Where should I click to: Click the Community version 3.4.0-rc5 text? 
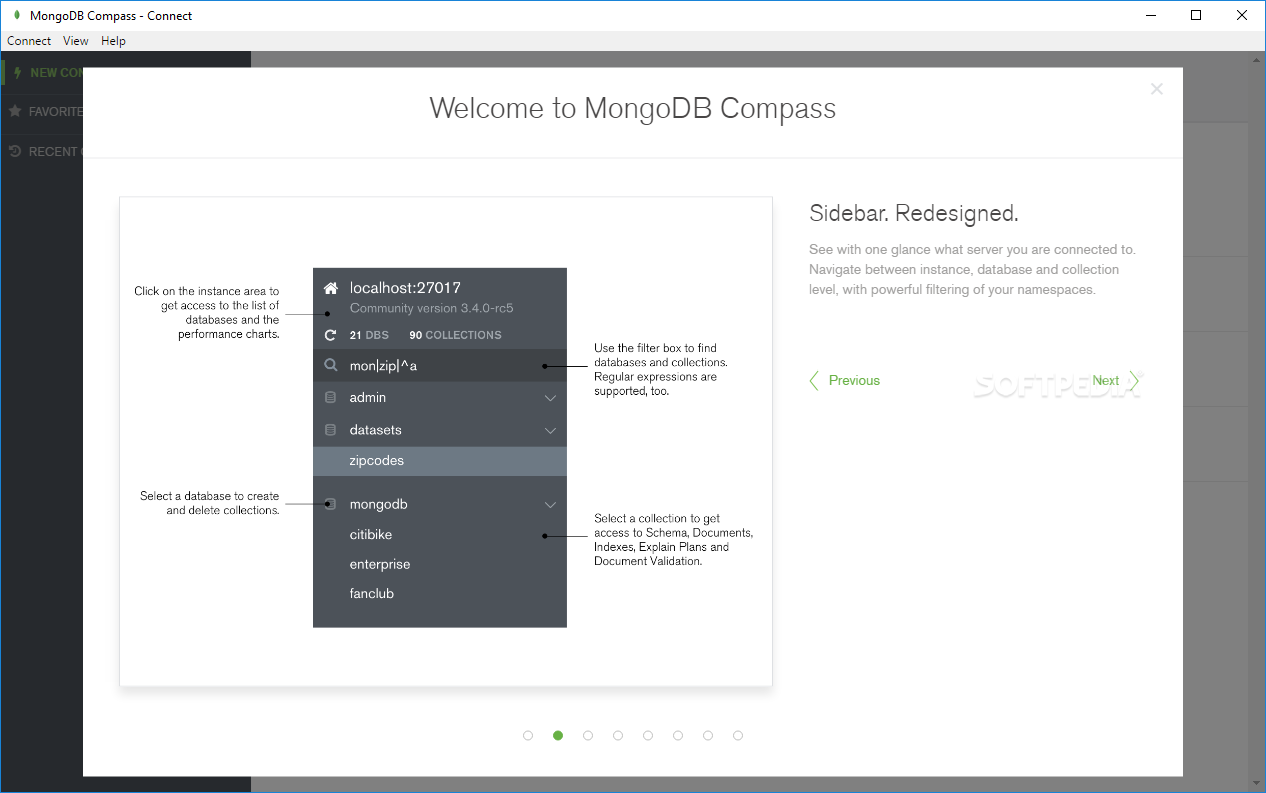[431, 309]
